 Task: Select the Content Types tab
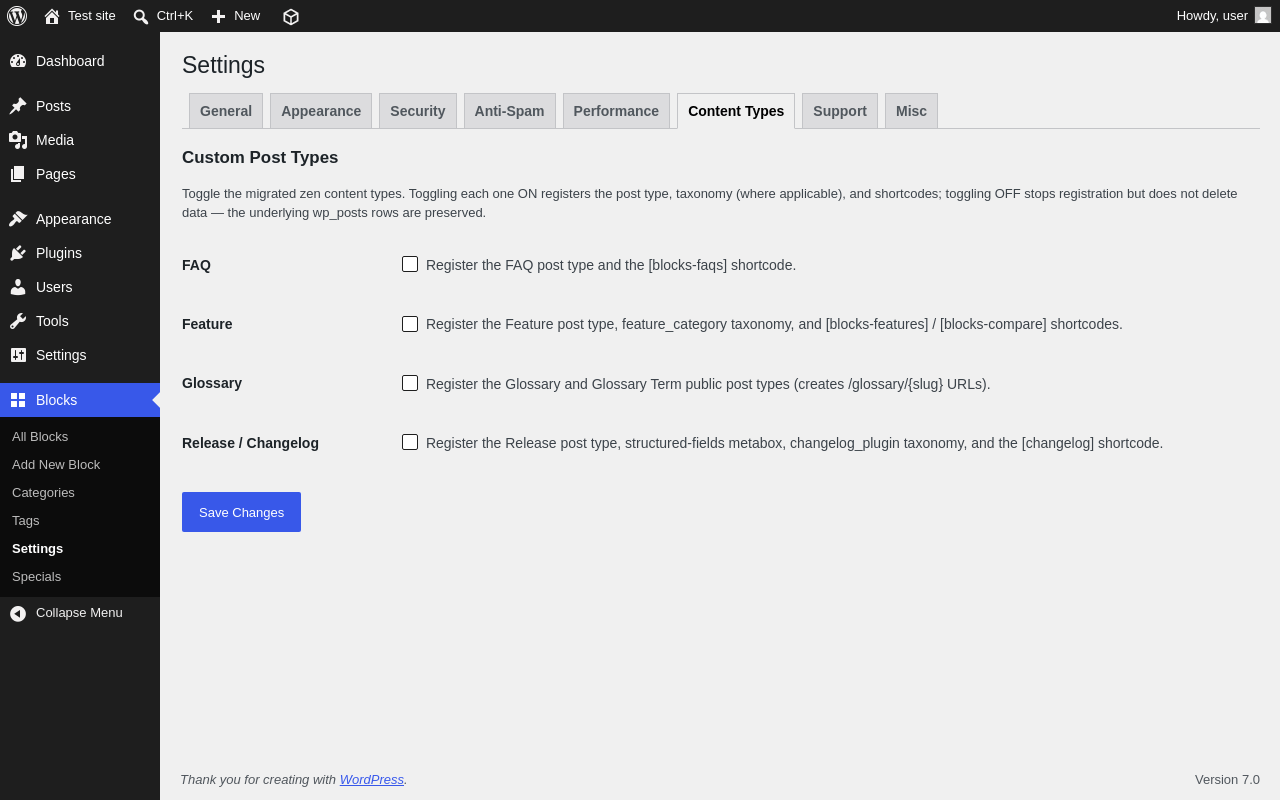(736, 111)
